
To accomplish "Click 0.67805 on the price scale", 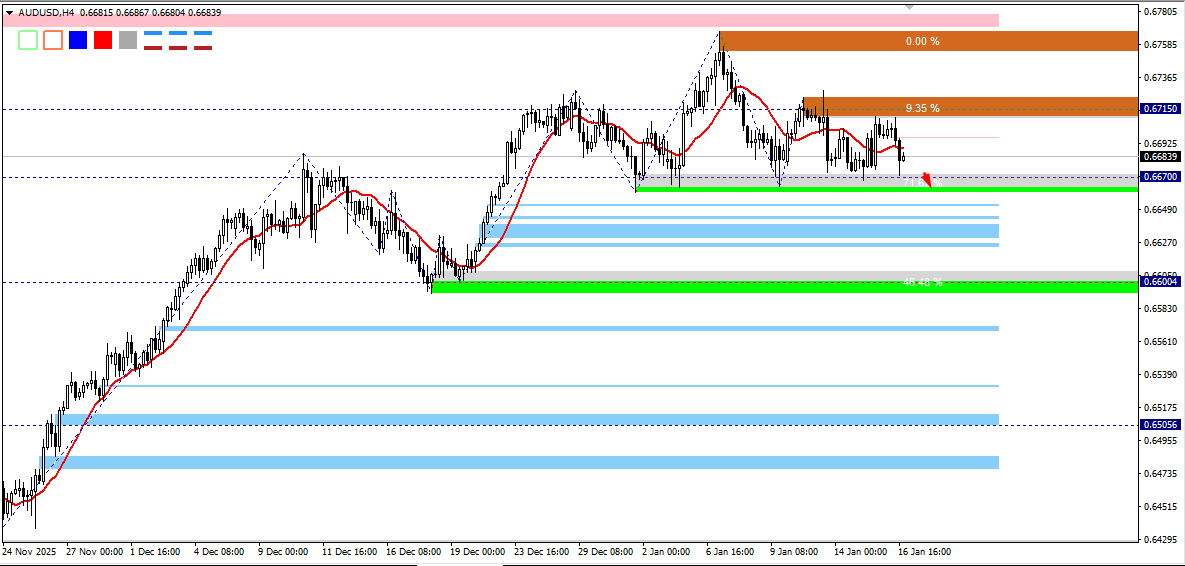I will tap(1161, 11).
